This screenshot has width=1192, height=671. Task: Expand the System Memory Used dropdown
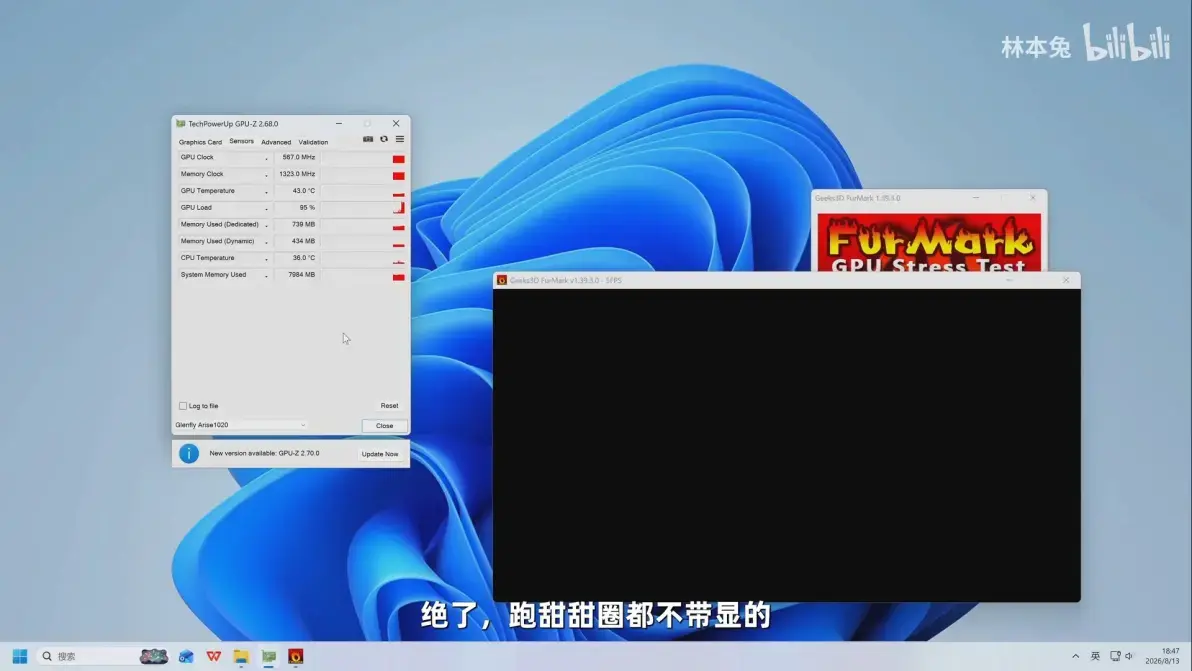coord(266,275)
